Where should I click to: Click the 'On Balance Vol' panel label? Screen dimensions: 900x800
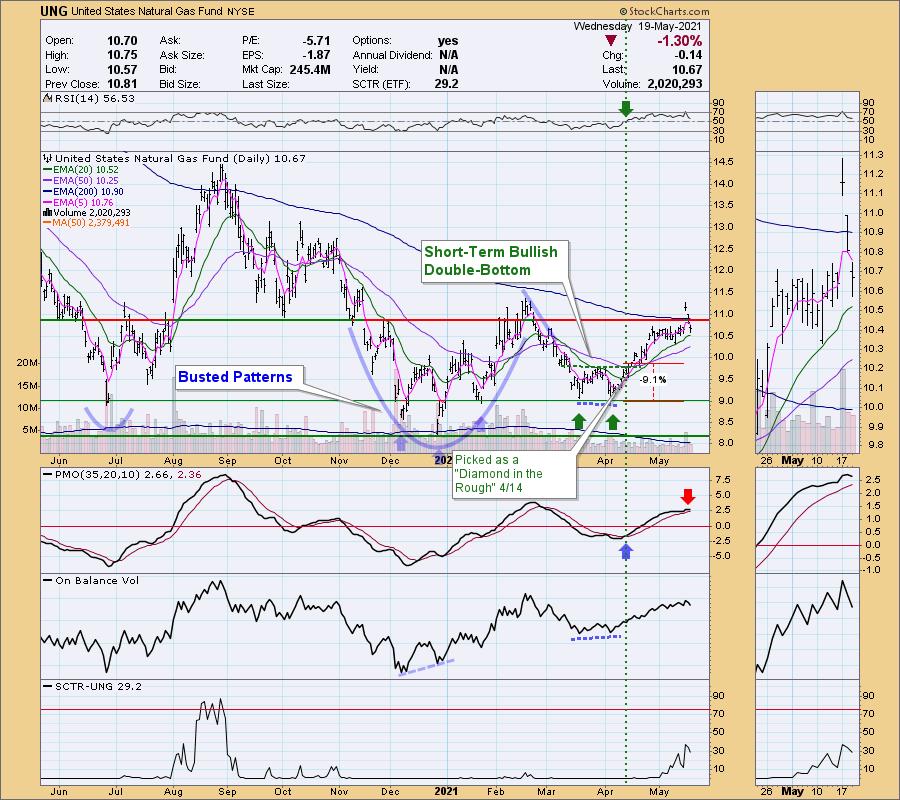[x=92, y=581]
